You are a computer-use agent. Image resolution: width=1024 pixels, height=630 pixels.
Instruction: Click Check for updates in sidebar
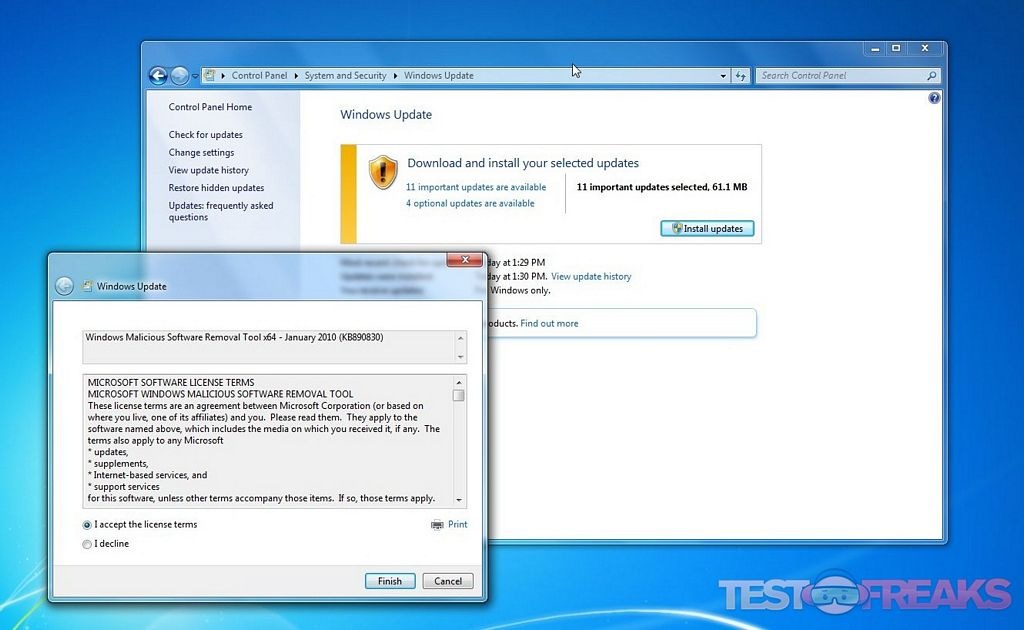[x=206, y=134]
